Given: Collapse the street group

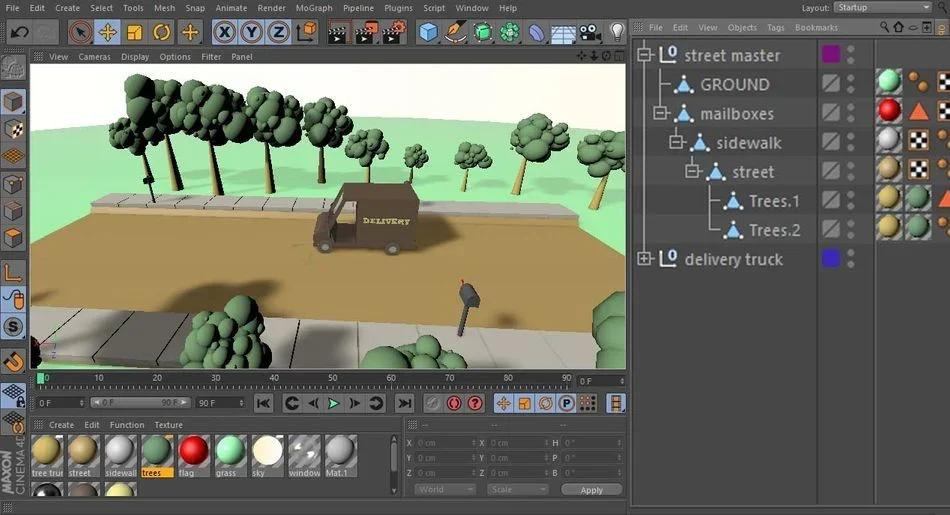Looking at the screenshot, I should (x=693, y=171).
